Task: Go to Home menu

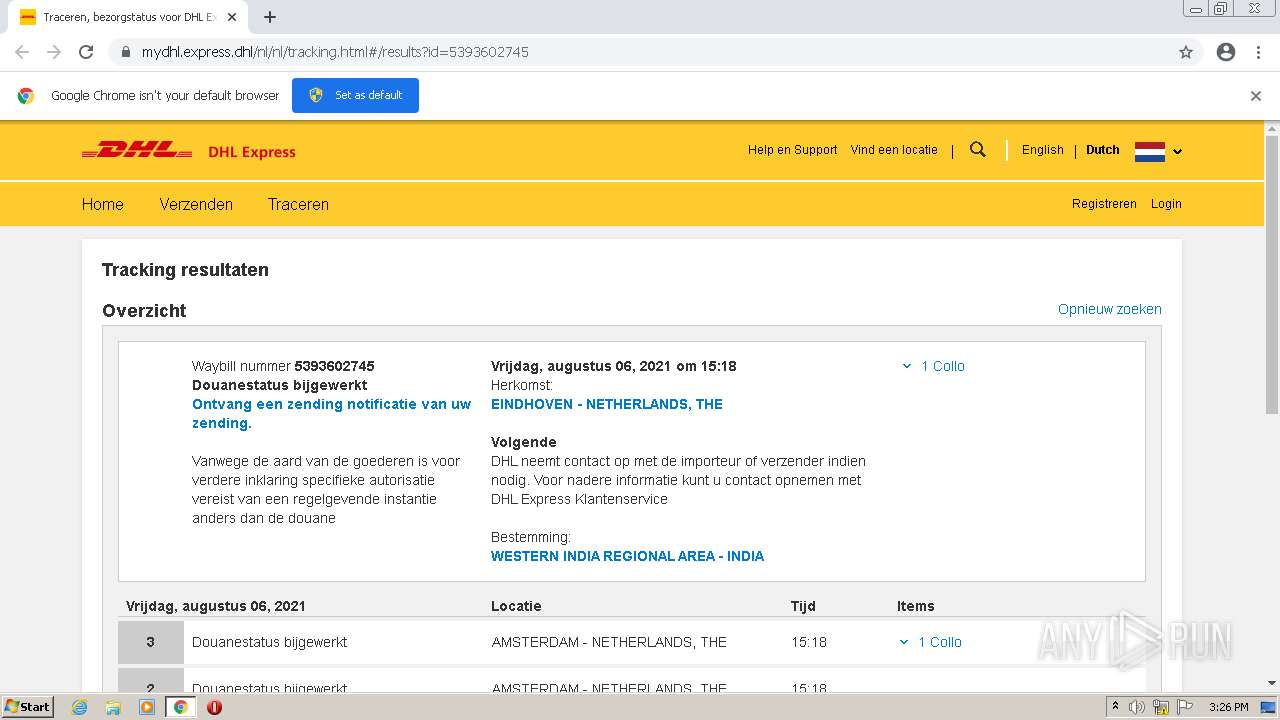Action: (x=103, y=204)
